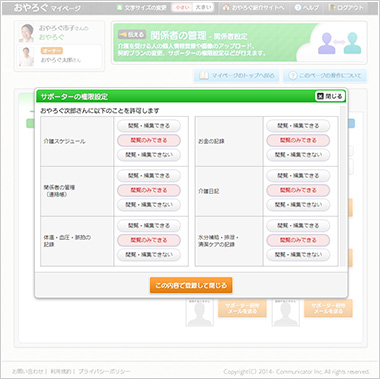This screenshot has height=379, width=380.
Task: Click おやろぐ市子さん profile photo
Action: click(26, 33)
